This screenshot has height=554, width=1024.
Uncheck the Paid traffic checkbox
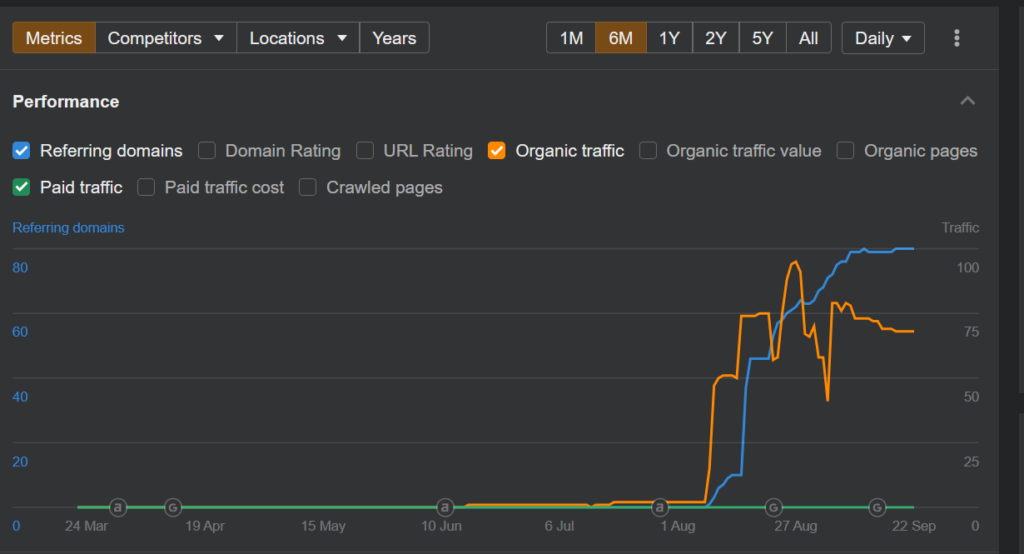click(22, 187)
